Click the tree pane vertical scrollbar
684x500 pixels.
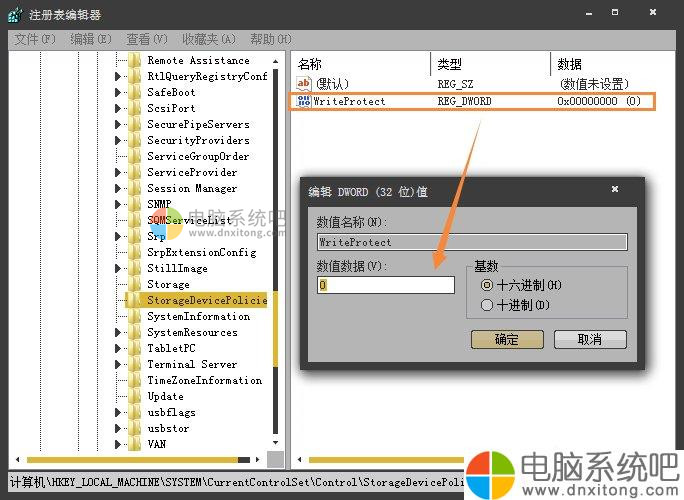coord(277,250)
